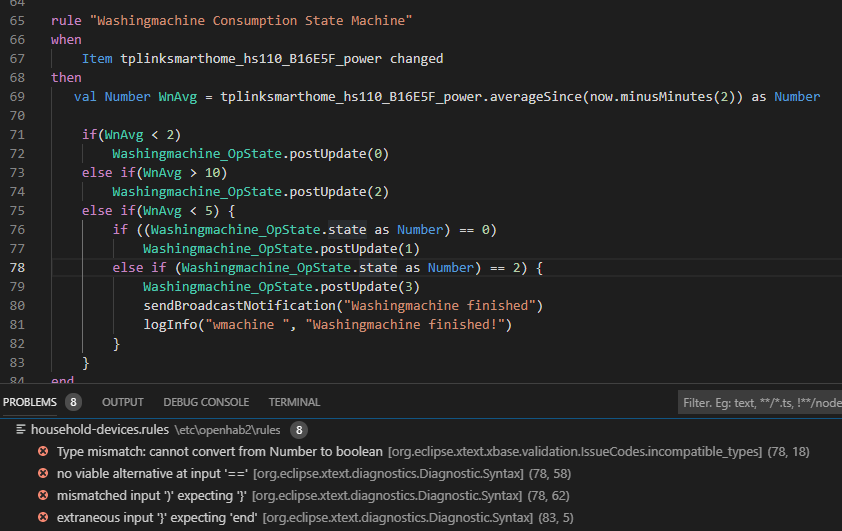The image size is (842, 531).
Task: Click the error icon for 'no viable alternative'
Action: [43, 474]
